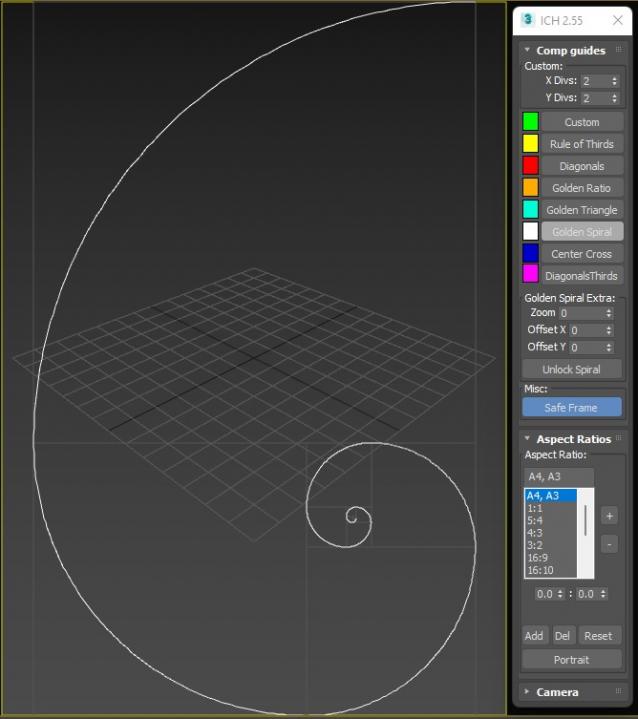Image resolution: width=638 pixels, height=719 pixels.
Task: Click the X Divs spinner arrows
Action: pos(613,81)
